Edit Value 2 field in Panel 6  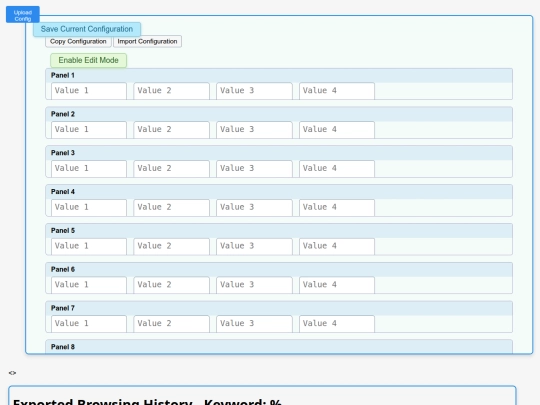(x=172, y=285)
